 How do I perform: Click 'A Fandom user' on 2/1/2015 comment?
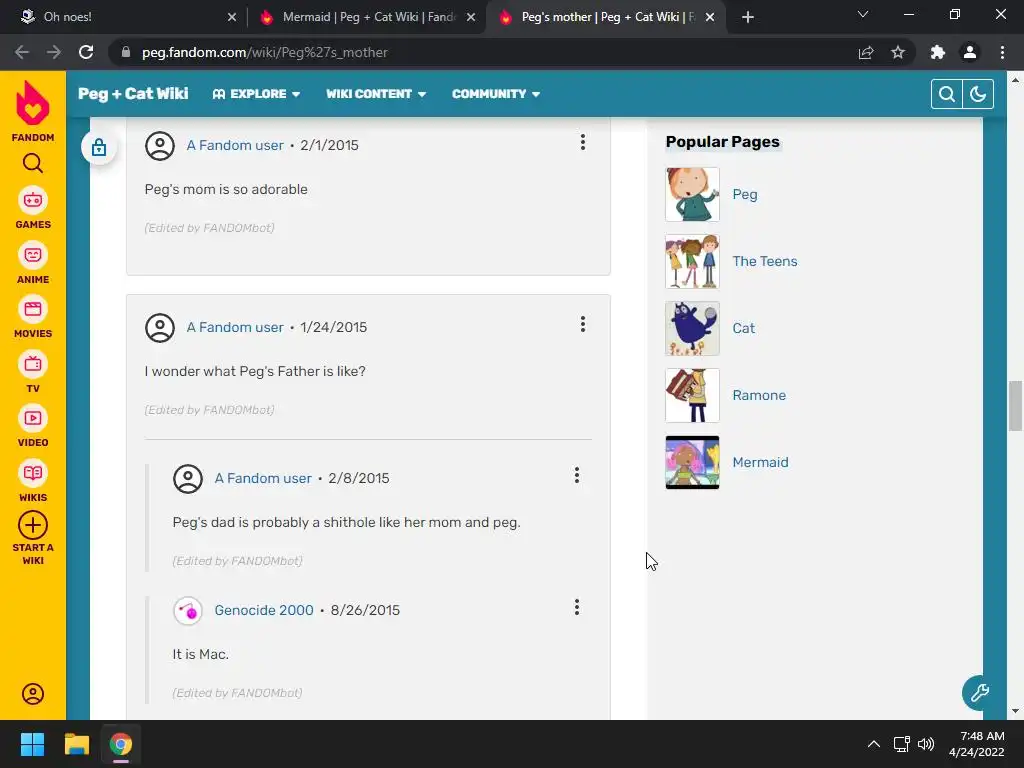(235, 145)
